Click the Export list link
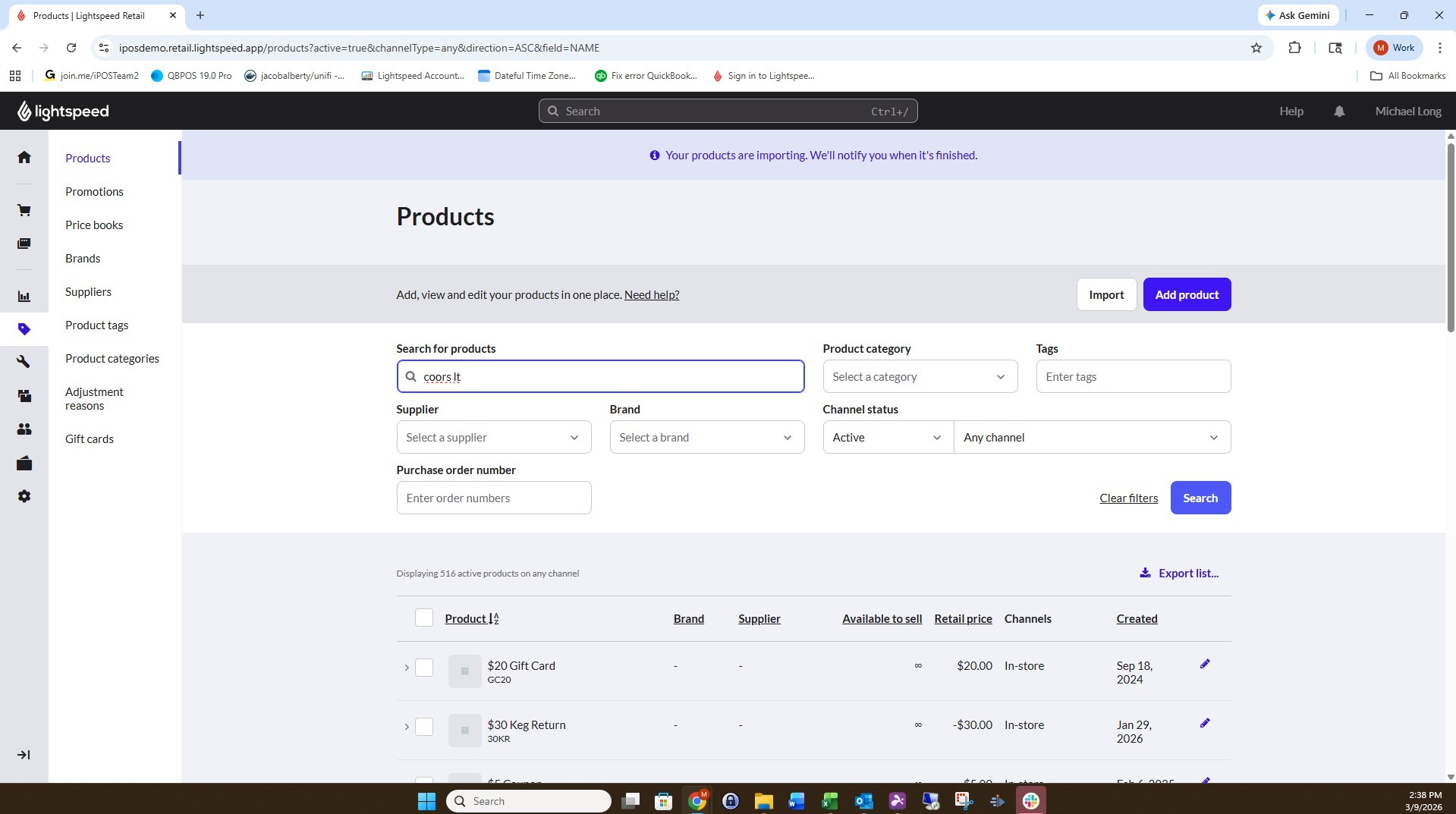This screenshot has width=1456, height=814. 1179,573
